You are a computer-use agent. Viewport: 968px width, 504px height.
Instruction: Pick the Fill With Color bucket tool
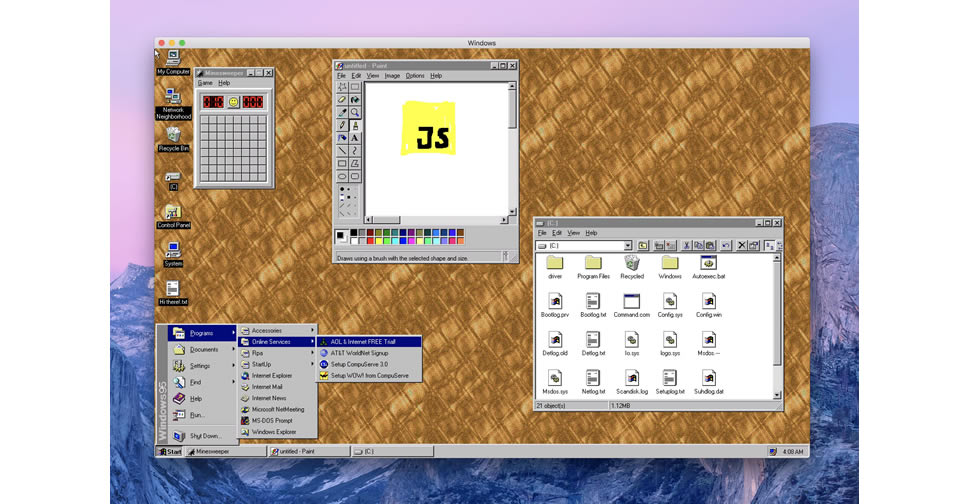355,100
